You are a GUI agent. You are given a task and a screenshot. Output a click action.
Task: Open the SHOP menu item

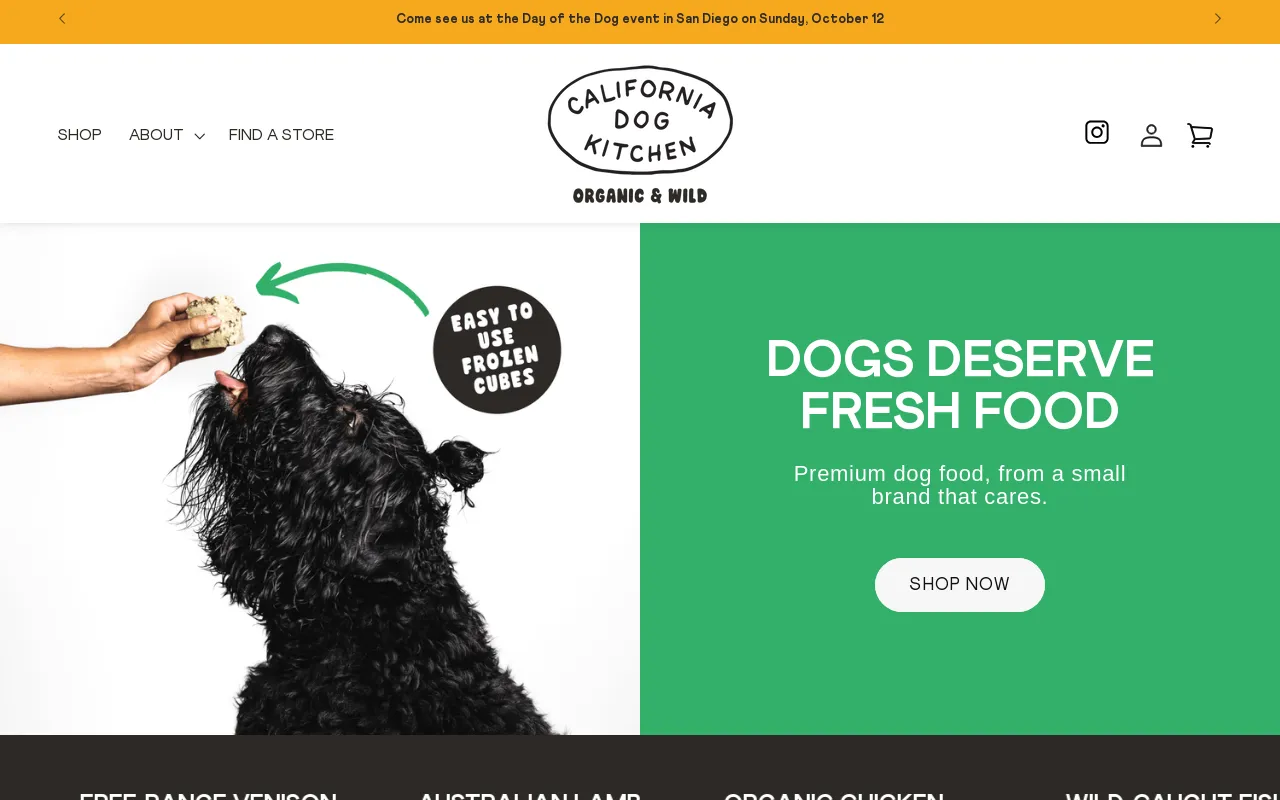(79, 135)
